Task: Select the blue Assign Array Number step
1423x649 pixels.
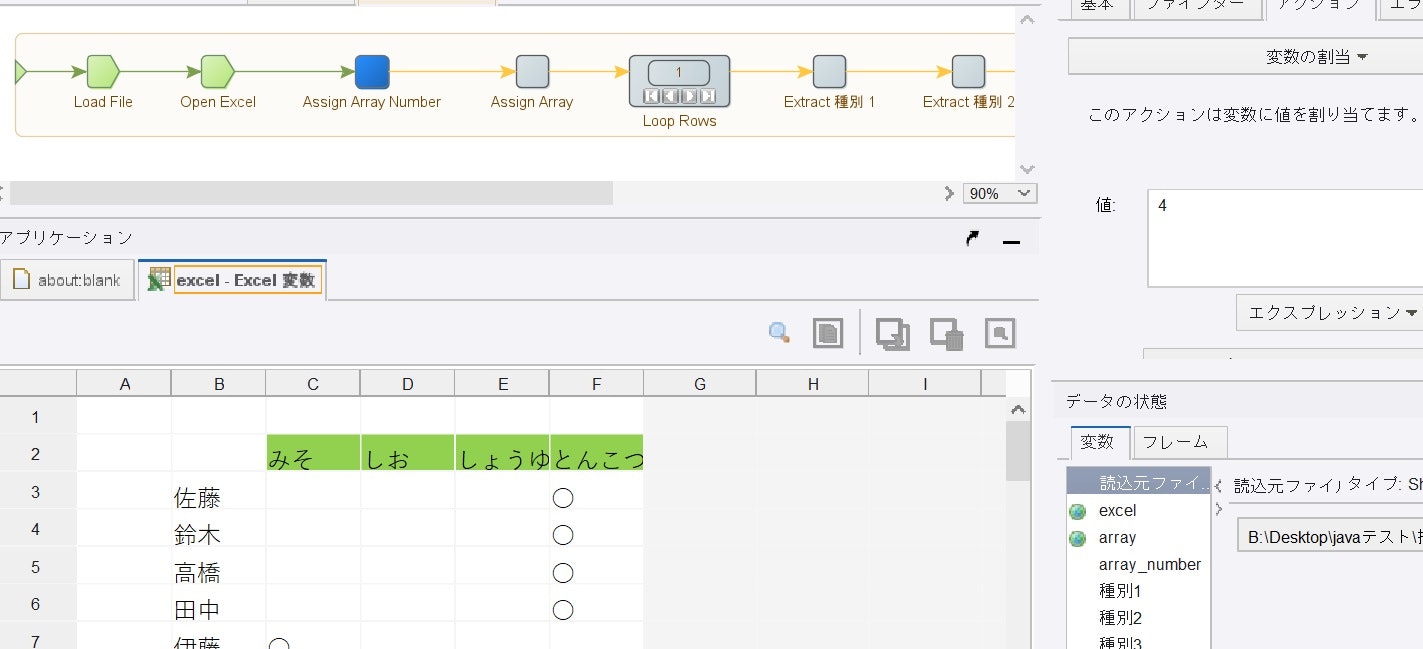Action: 372,72
